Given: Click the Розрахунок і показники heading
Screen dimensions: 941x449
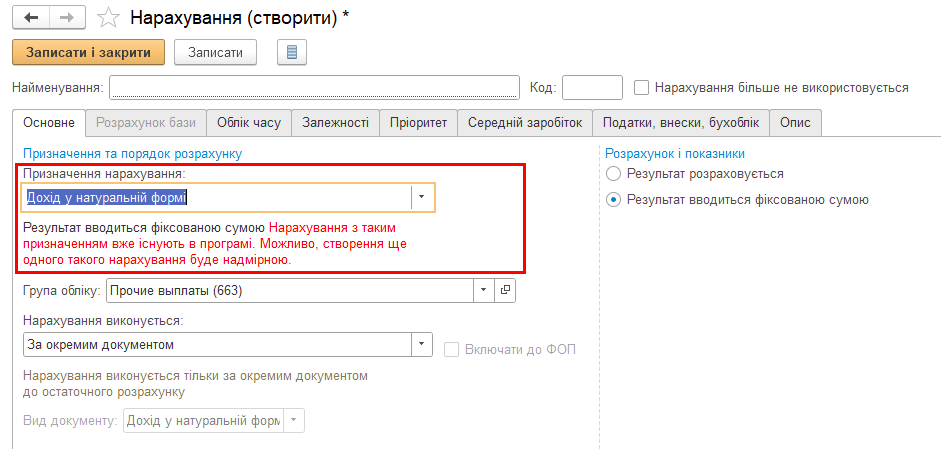Looking at the screenshot, I should coord(675,154).
